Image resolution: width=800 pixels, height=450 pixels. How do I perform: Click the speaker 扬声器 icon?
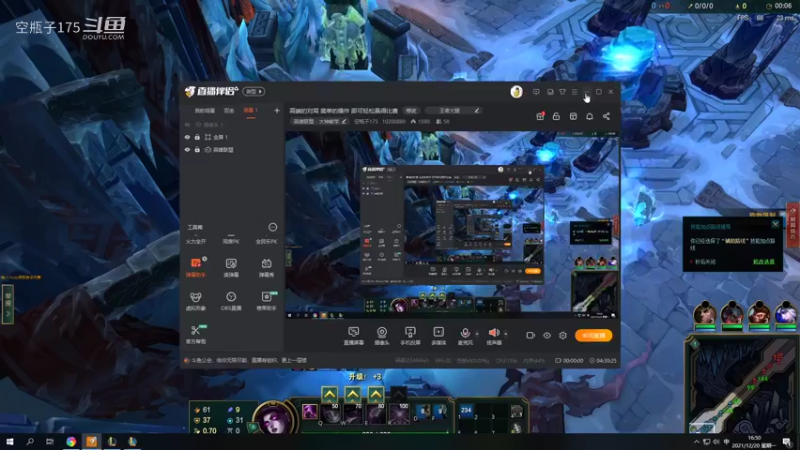pyautogui.click(x=494, y=333)
